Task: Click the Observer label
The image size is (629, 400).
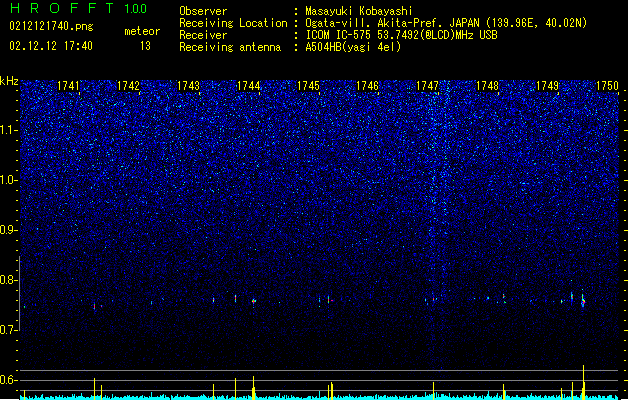Action: [203, 11]
